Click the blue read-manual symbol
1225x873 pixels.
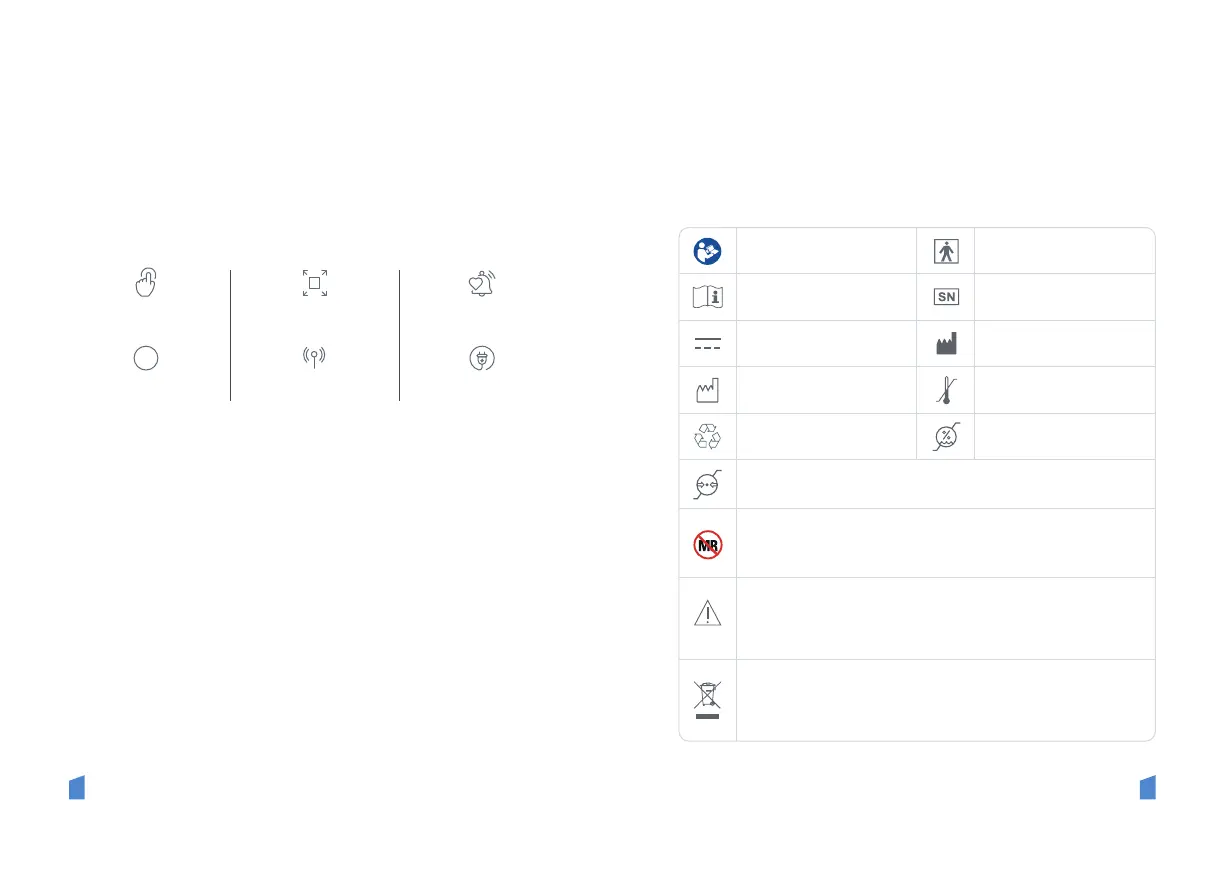708,250
